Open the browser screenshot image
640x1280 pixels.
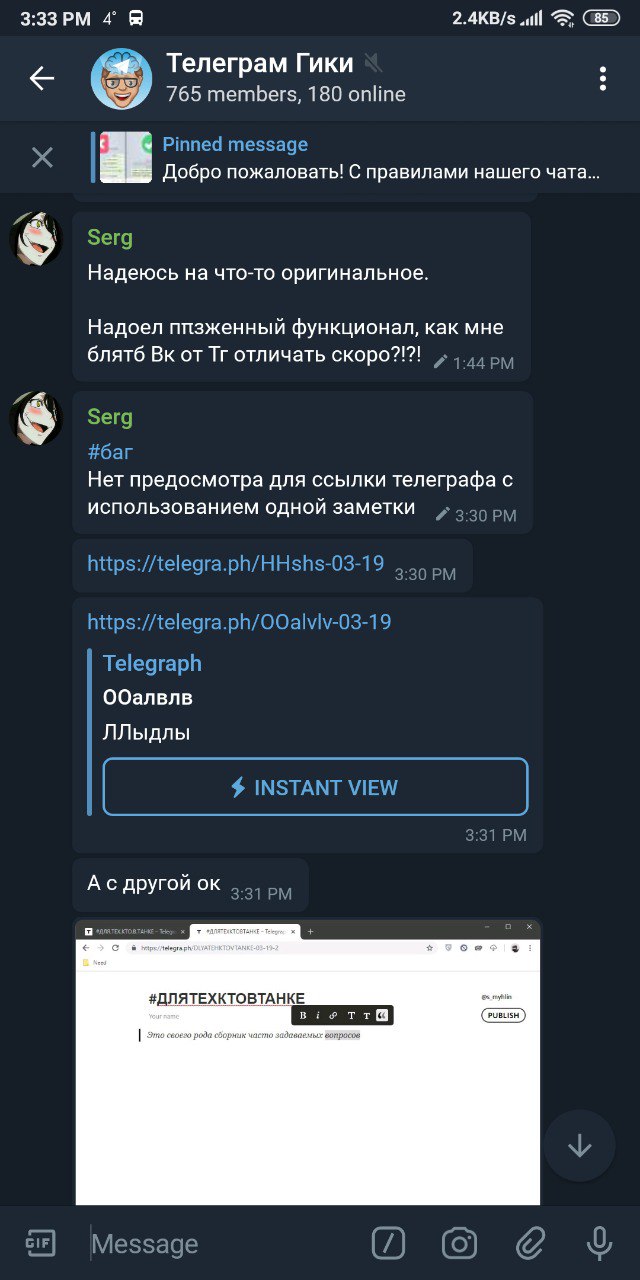(x=308, y=1062)
